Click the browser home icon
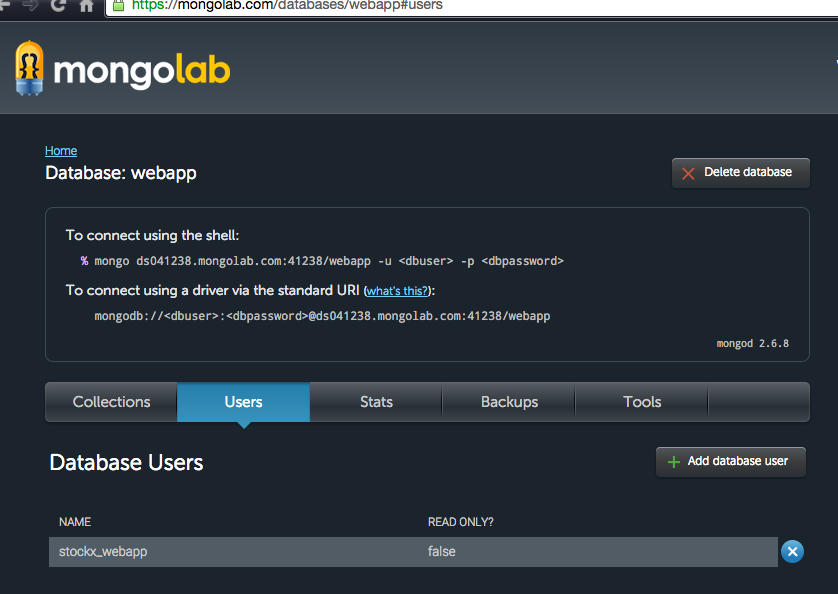Viewport: 838px width, 594px height. (86, 6)
